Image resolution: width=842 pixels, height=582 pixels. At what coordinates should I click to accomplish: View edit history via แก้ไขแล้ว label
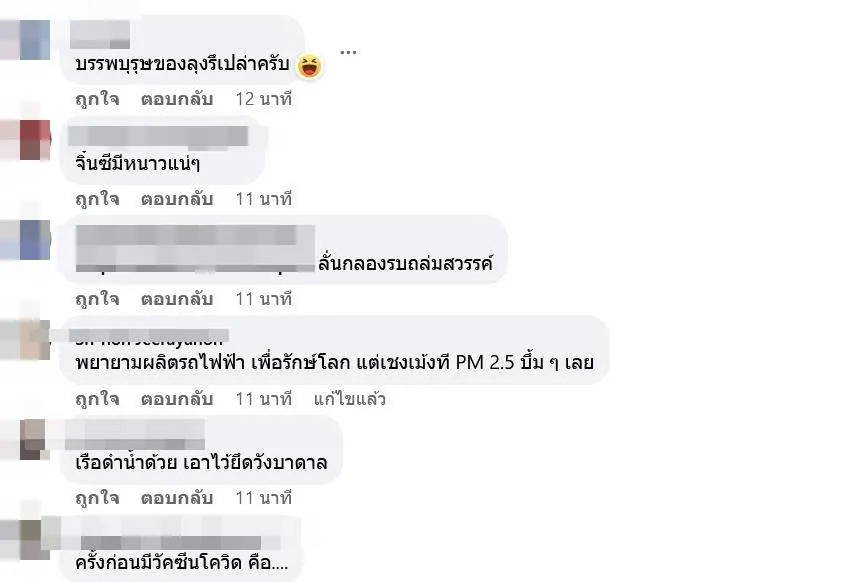click(350, 399)
